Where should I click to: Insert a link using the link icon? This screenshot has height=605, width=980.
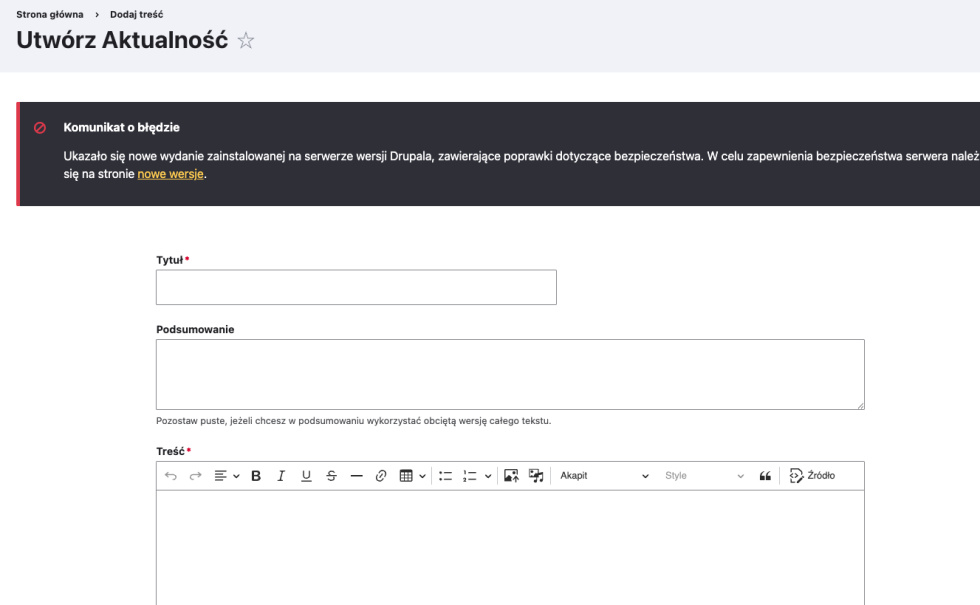pyautogui.click(x=381, y=476)
